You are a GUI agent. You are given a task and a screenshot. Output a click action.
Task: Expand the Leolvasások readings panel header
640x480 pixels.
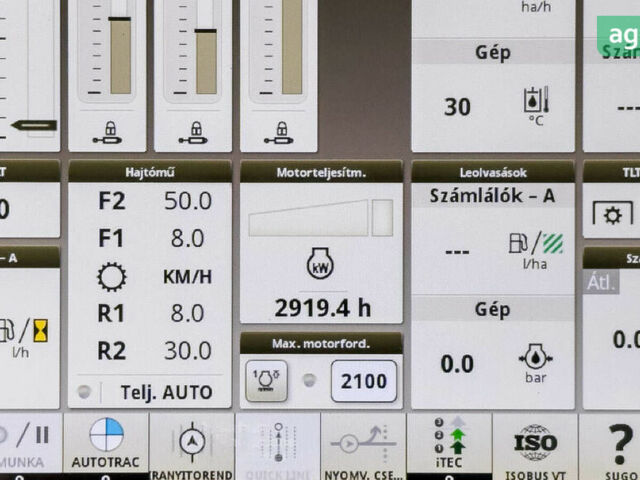pyautogui.click(x=493, y=172)
